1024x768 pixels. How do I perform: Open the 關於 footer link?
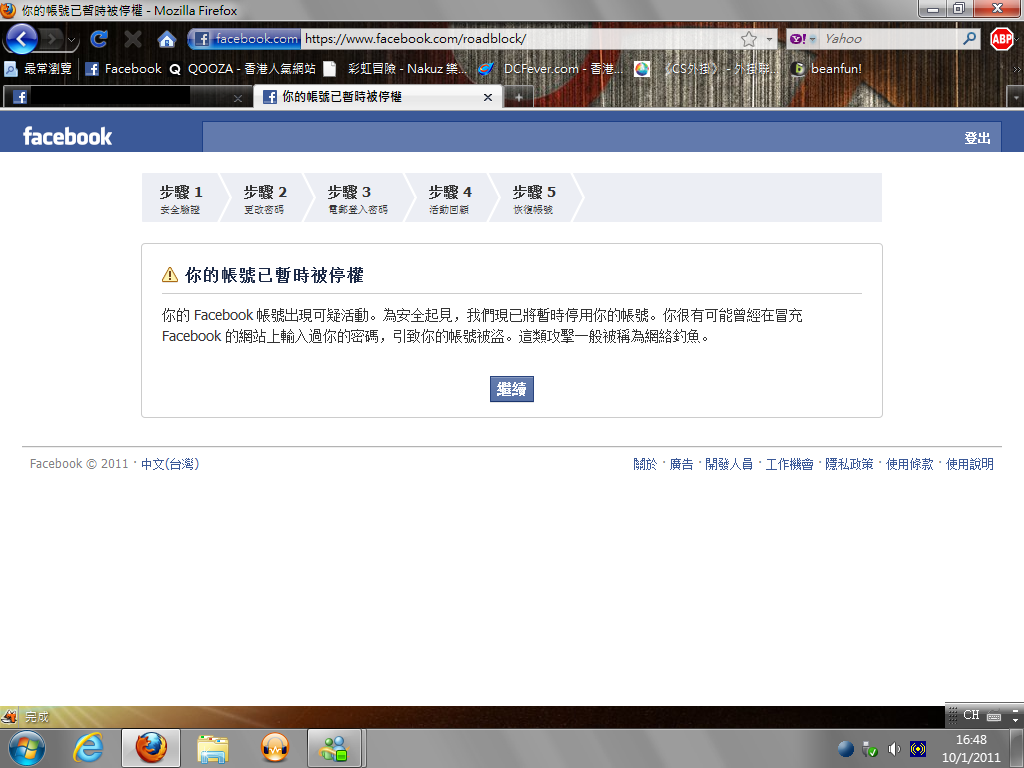click(x=645, y=464)
